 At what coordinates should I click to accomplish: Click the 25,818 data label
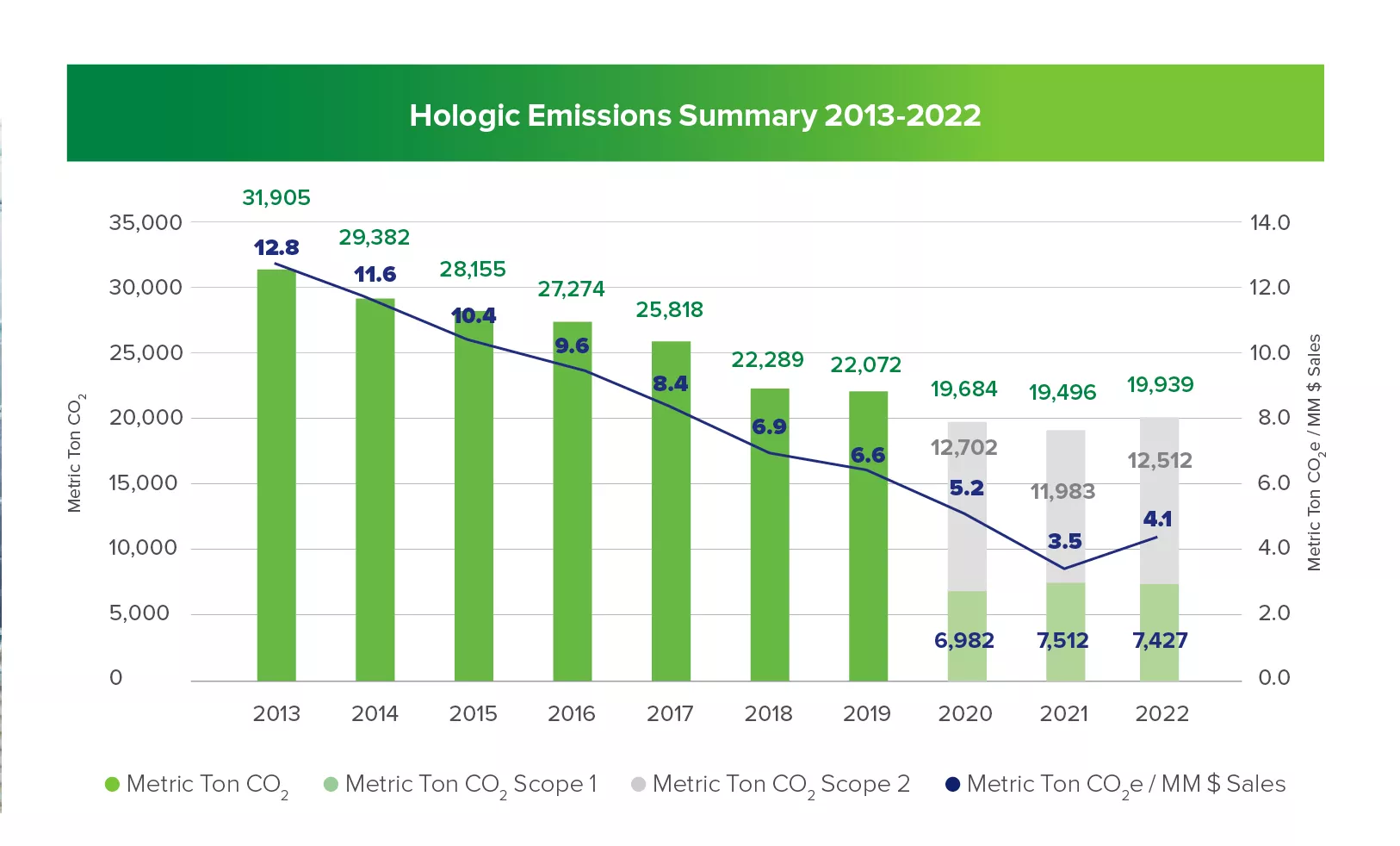[670, 310]
